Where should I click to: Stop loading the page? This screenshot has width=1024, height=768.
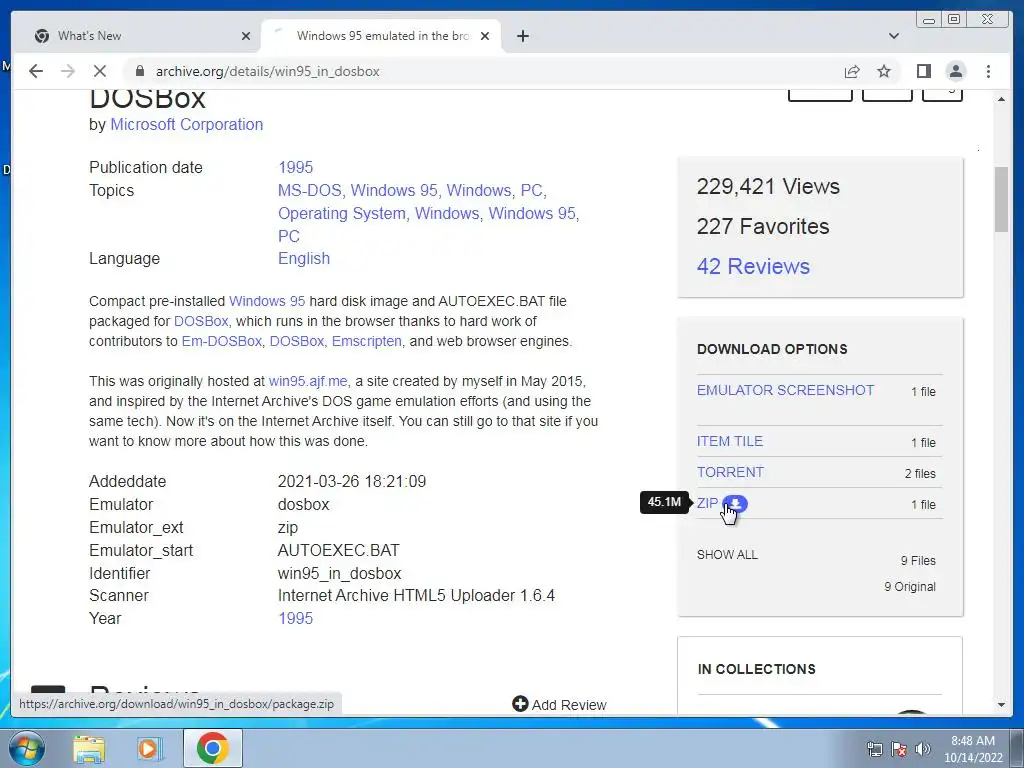[x=100, y=71]
